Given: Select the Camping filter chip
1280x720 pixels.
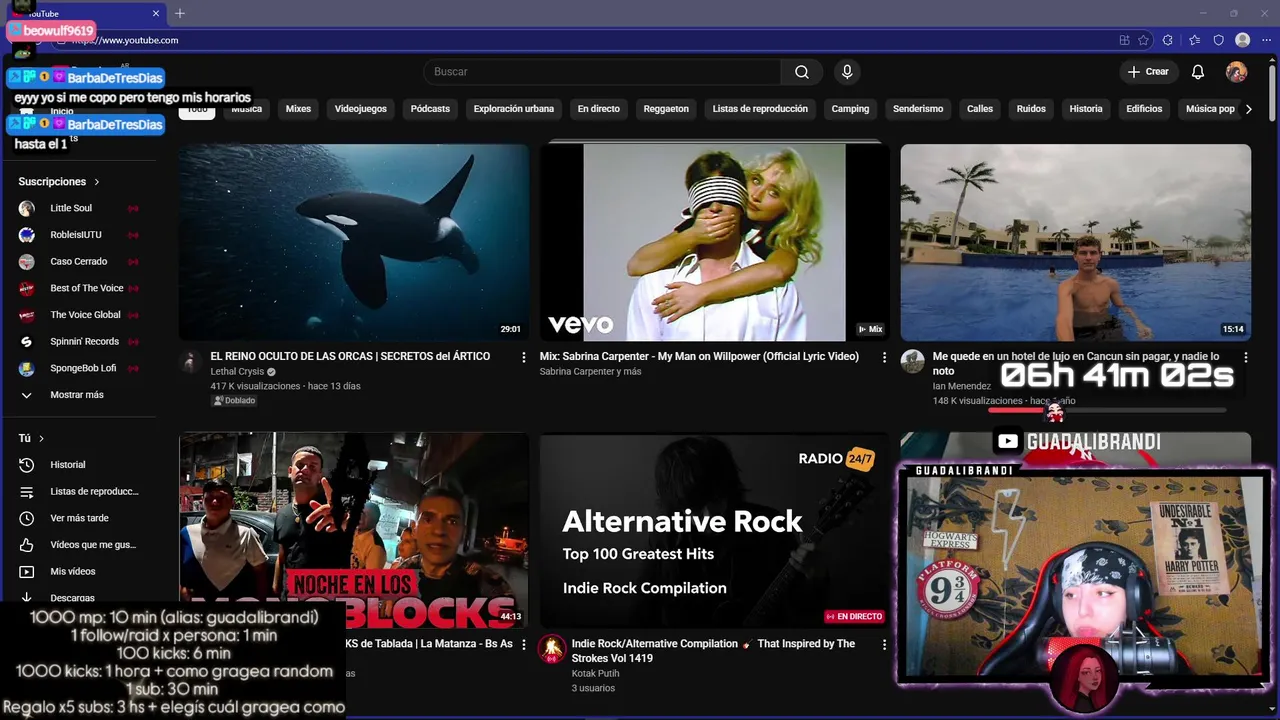Looking at the screenshot, I should tap(850, 109).
